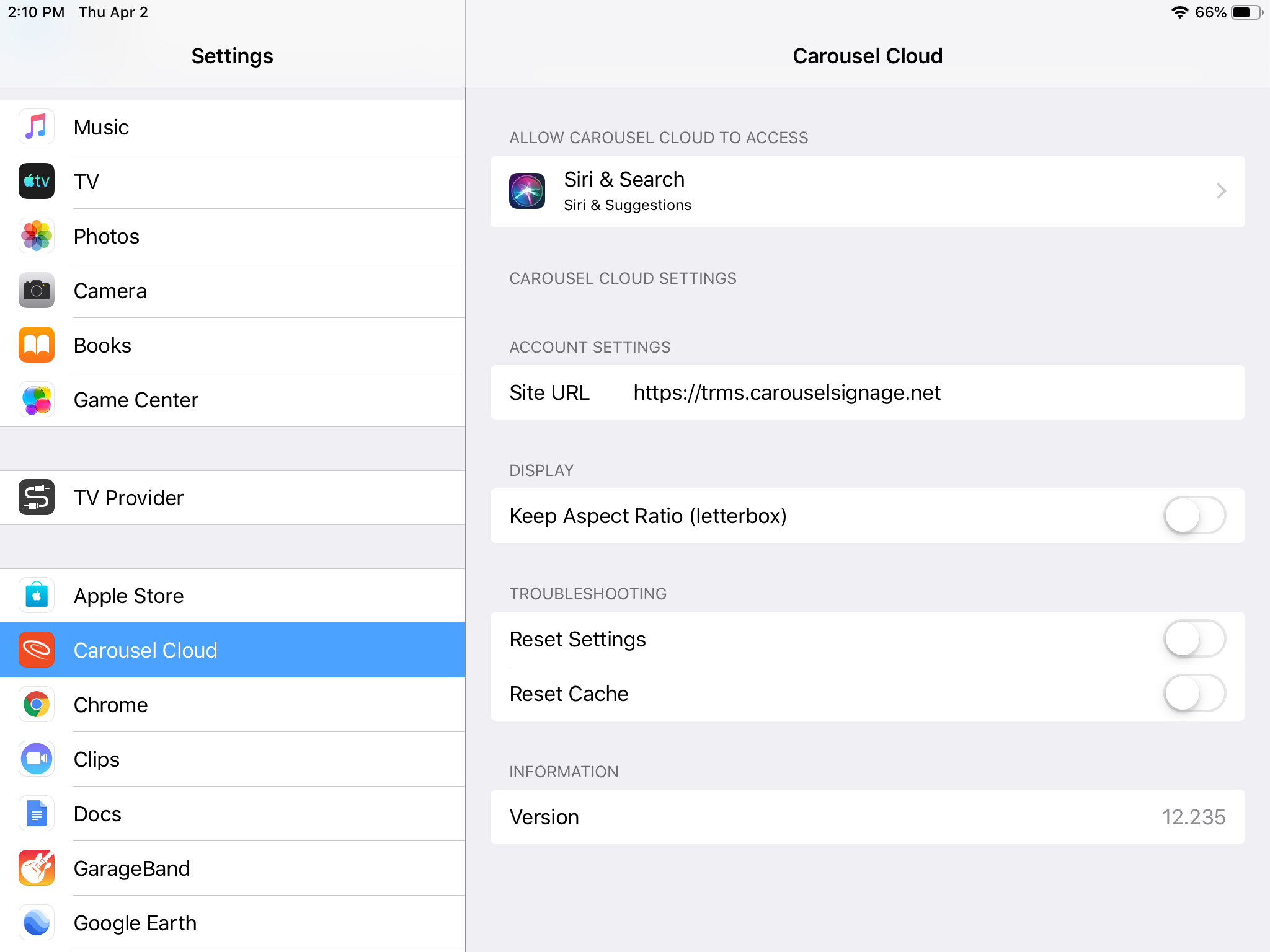Tap the TV Provider cable icon

37,498
